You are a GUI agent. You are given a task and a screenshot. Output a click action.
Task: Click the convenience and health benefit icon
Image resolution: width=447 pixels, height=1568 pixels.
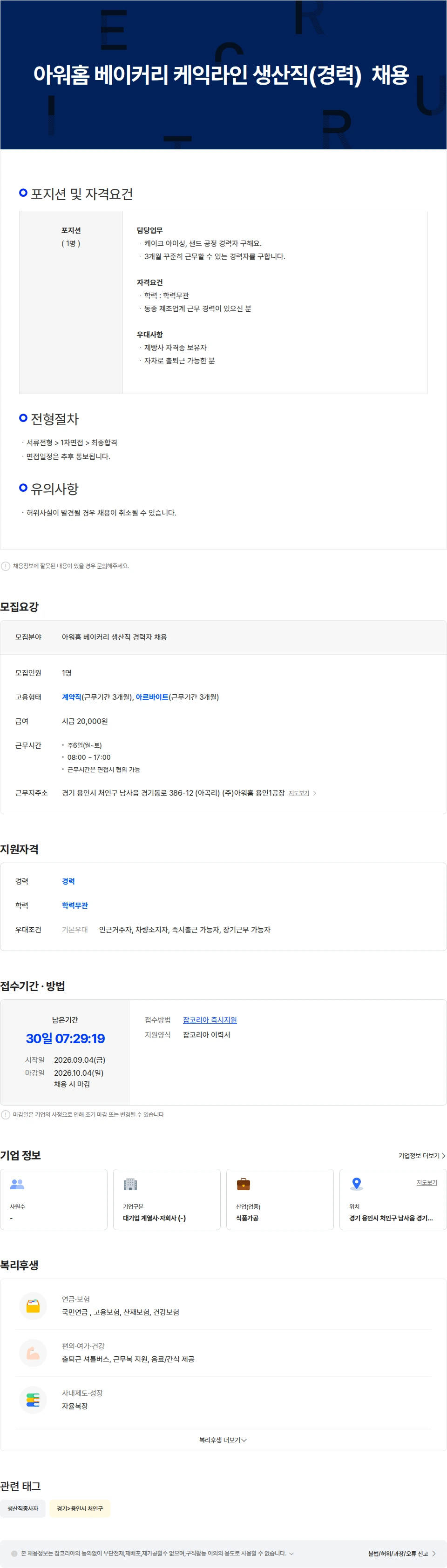[33, 1353]
